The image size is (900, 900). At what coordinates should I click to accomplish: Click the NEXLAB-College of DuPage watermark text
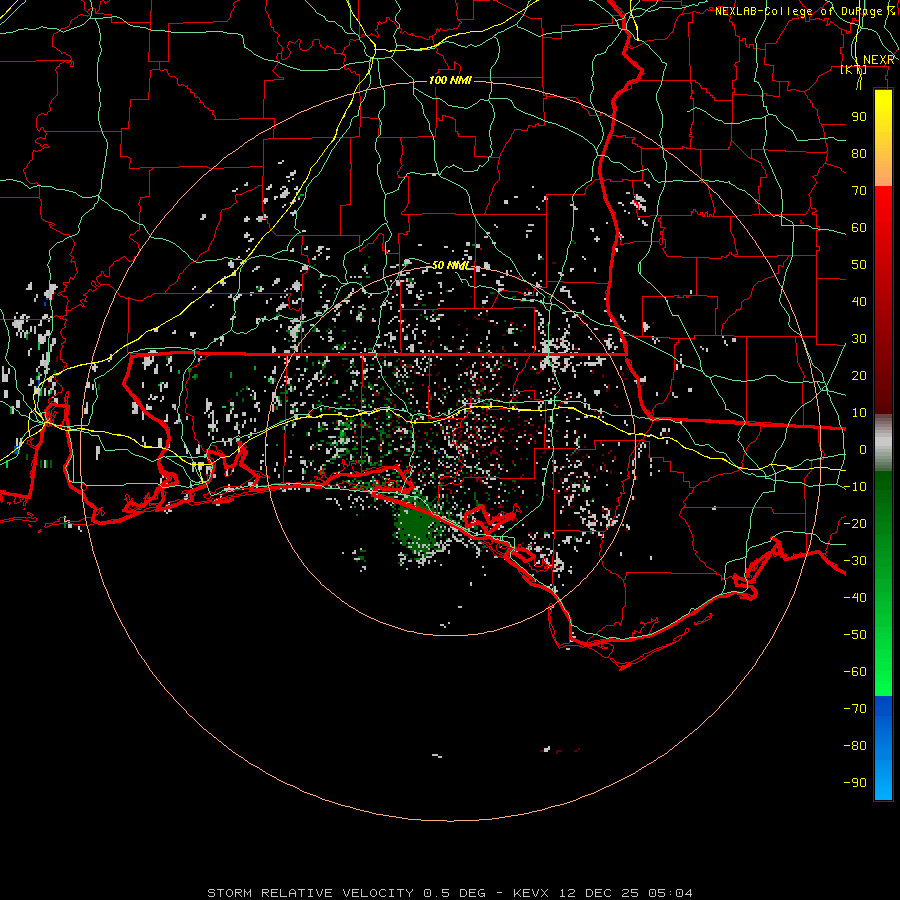point(804,11)
